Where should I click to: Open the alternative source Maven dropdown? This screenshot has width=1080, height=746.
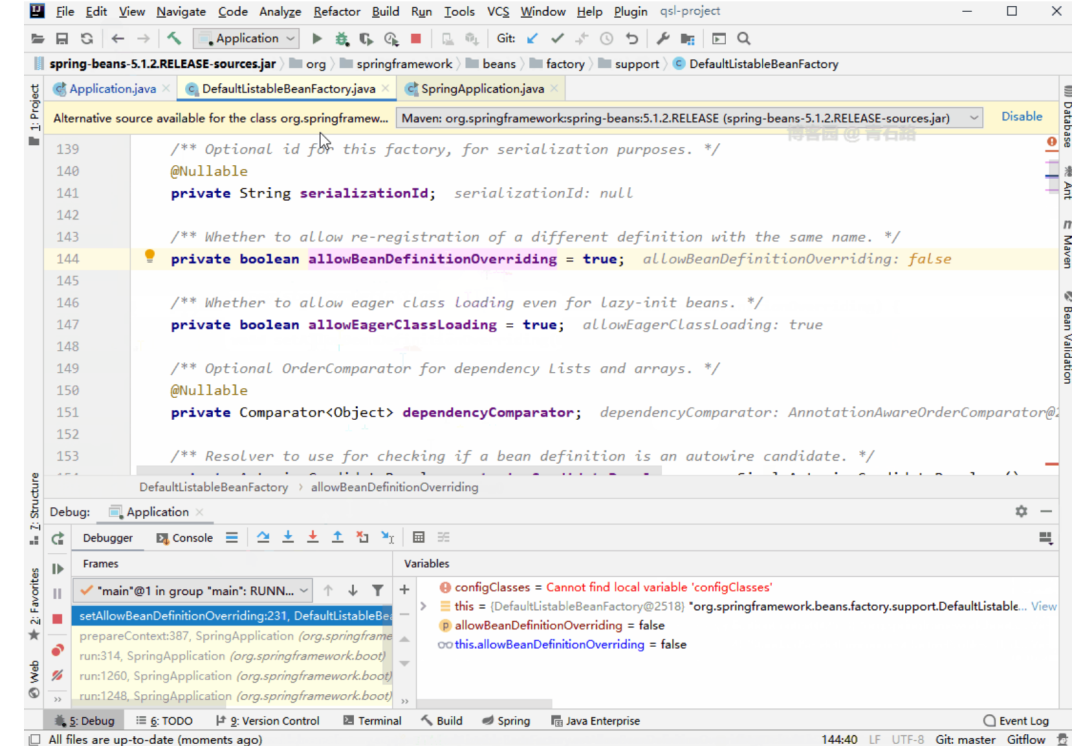[x=689, y=118]
